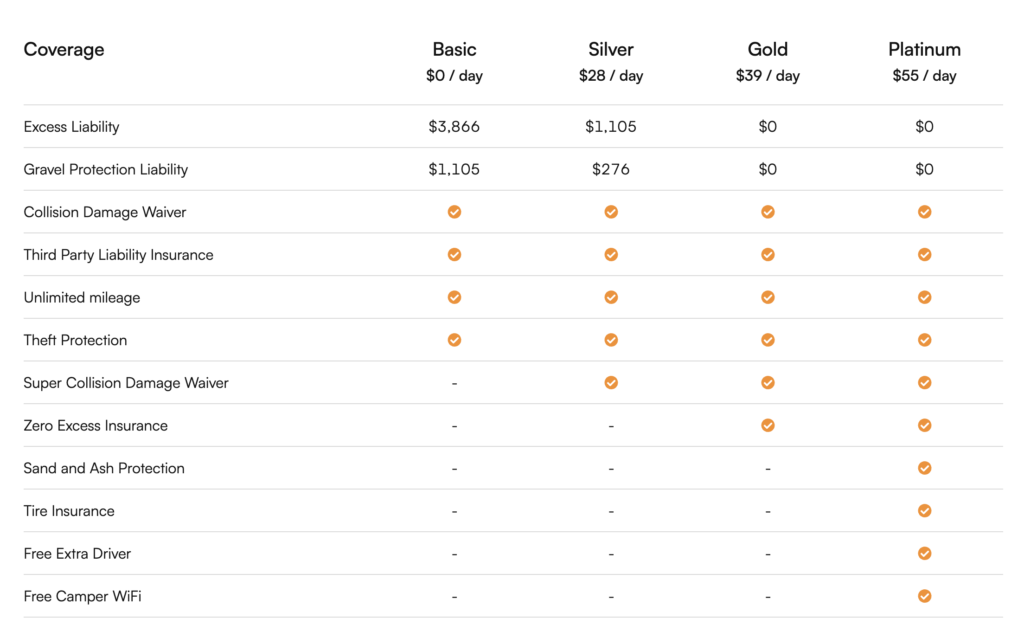Screen dimensions: 1024x638
Task: Click Platinum Sand and Ash Protection checkmark
Action: coord(925,468)
